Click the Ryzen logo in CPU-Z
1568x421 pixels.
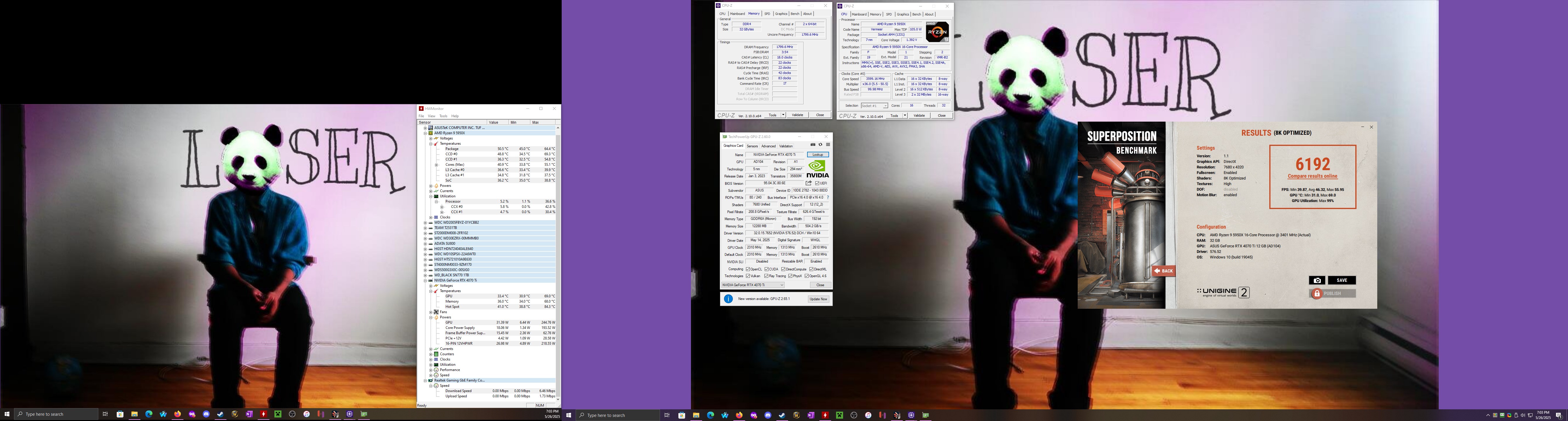tap(937, 32)
